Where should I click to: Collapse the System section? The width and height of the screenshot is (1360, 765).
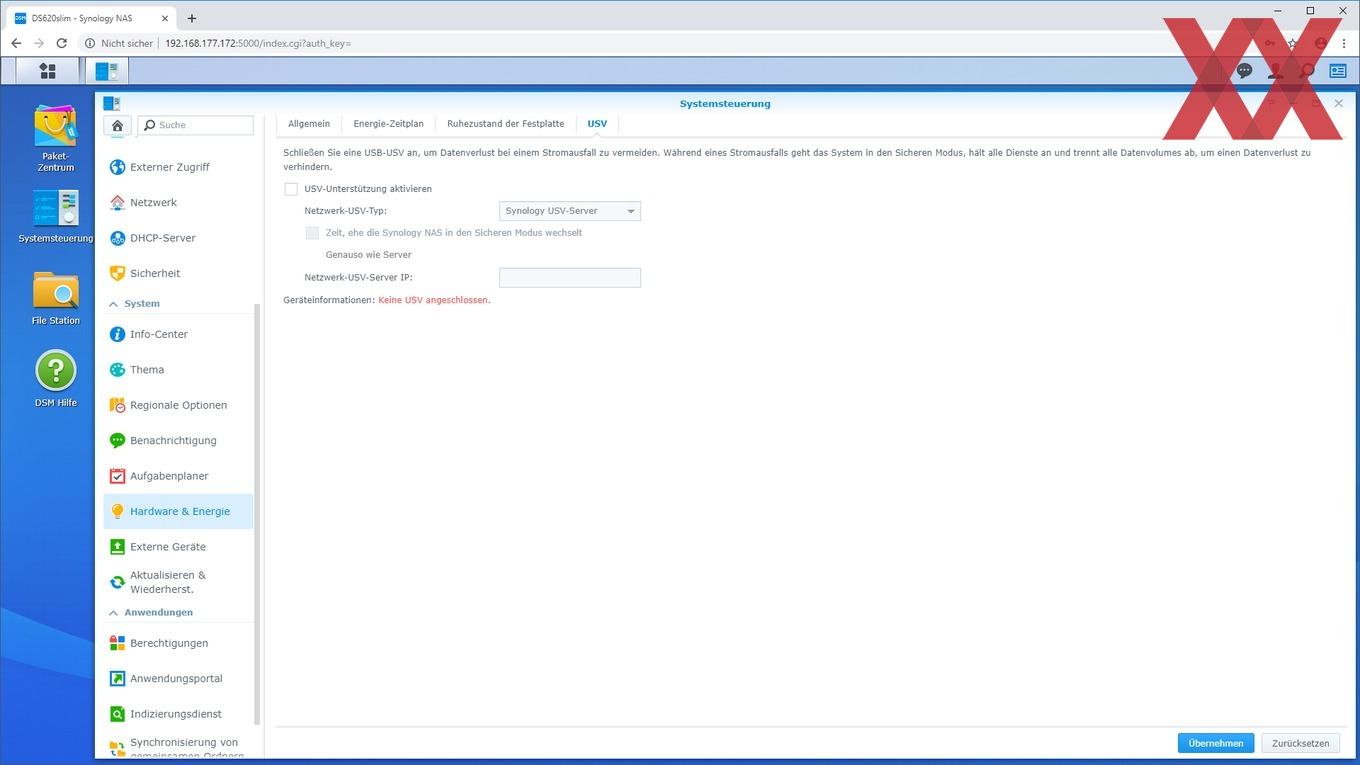tap(113, 304)
